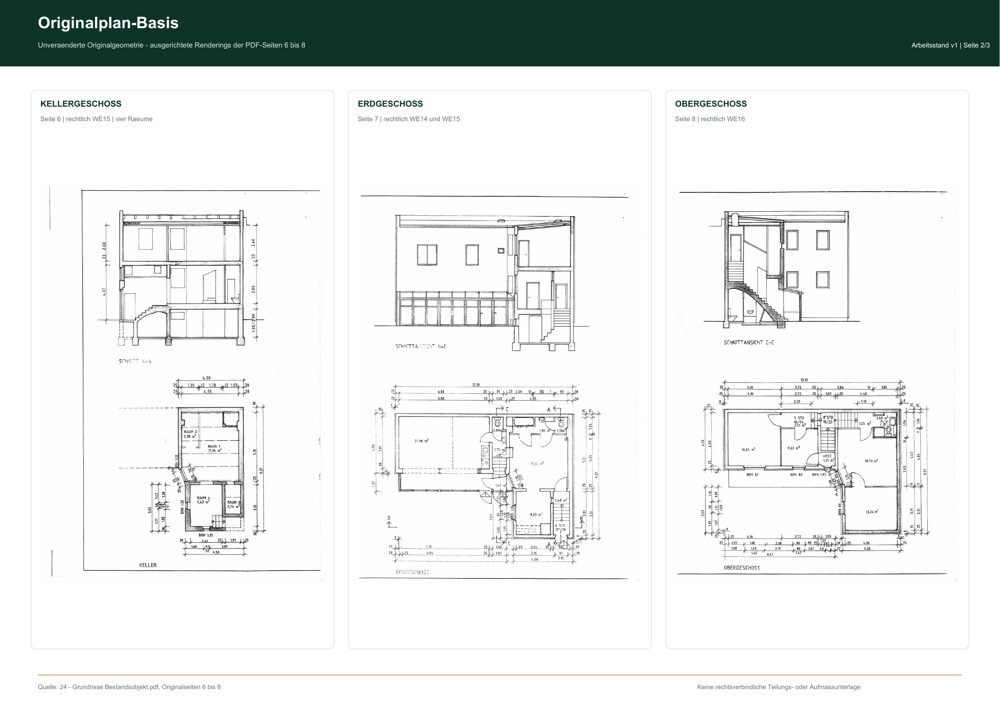This screenshot has width=1000, height=706.
Task: Select the KELLERGESCHOSS card heading
Action: click(81, 103)
